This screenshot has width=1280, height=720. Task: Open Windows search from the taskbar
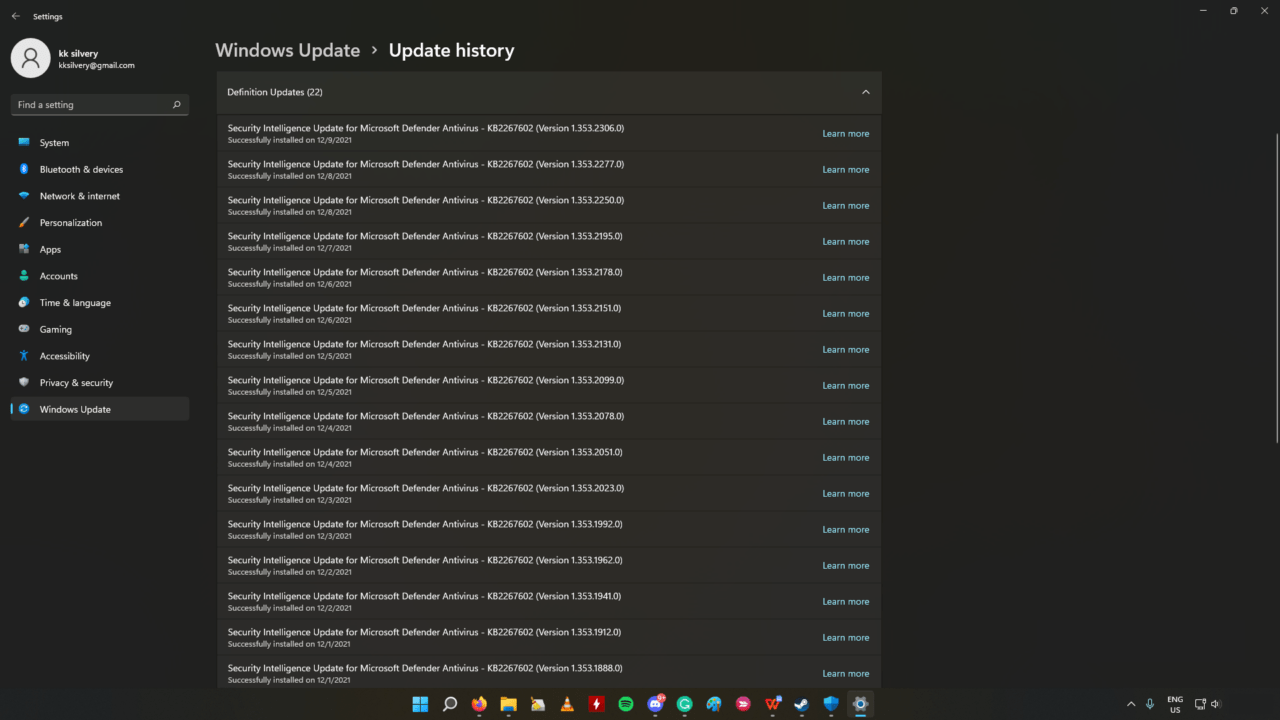point(449,704)
